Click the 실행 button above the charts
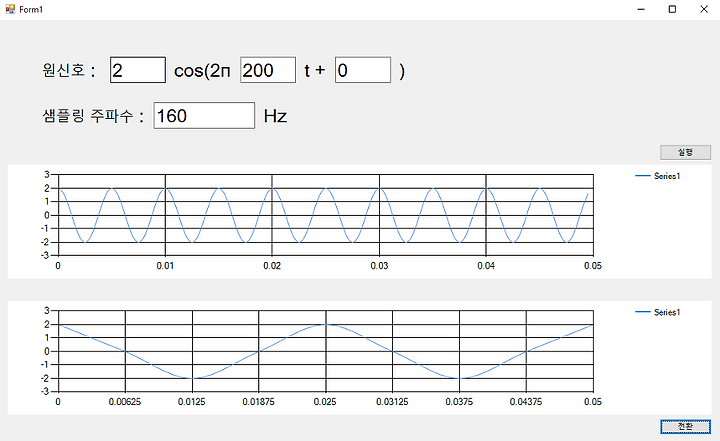Image resolution: width=720 pixels, height=441 pixels. (x=685, y=152)
